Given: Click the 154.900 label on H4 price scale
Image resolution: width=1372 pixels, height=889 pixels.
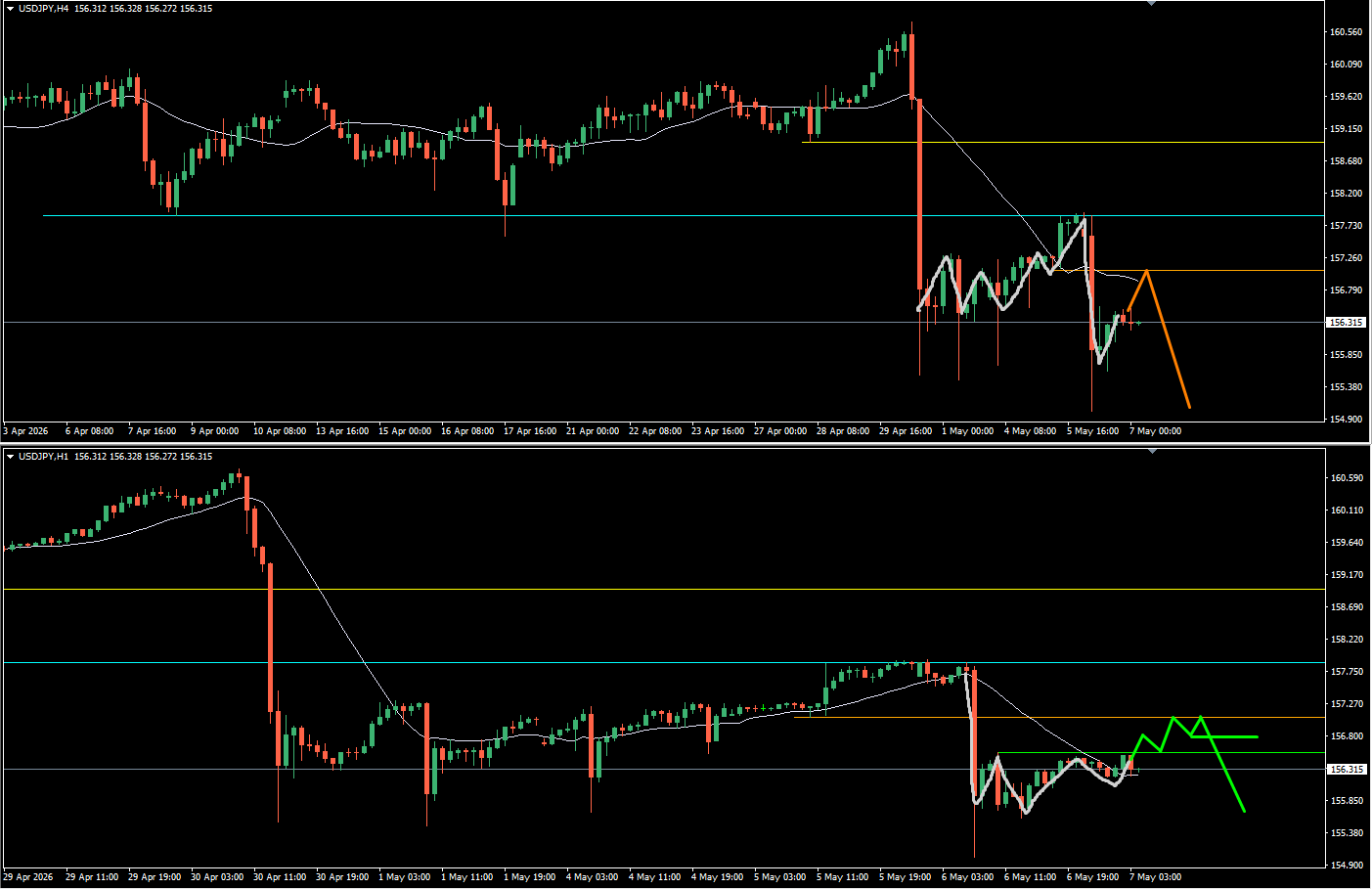Looking at the screenshot, I should [x=1347, y=419].
